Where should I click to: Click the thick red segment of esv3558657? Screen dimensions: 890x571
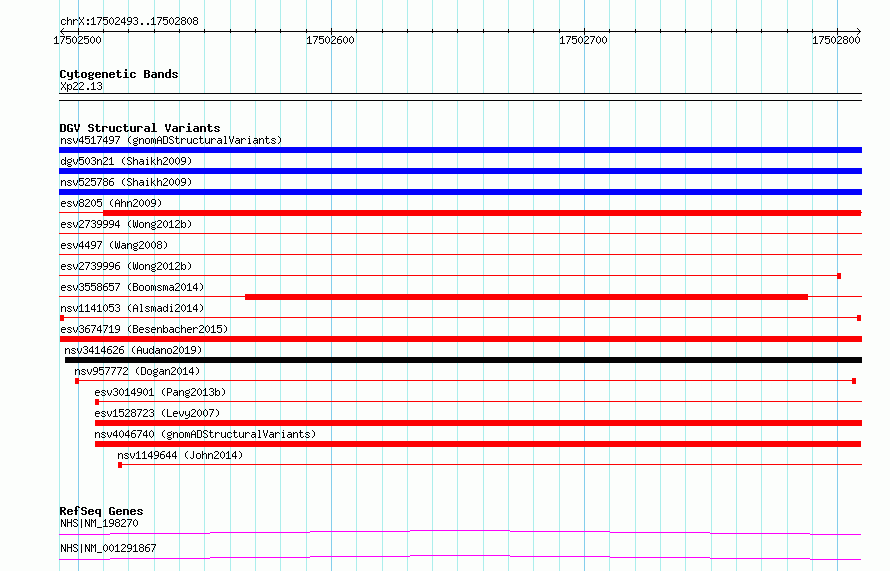526,297
